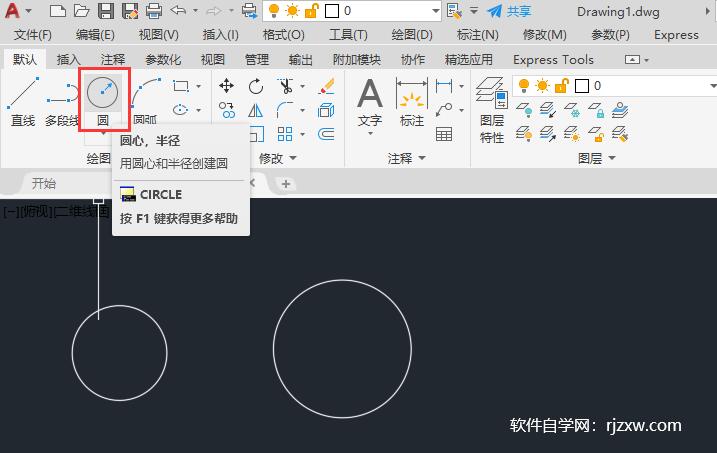Click the Save icon in quick access toolbar
The image size is (717, 453).
pyautogui.click(x=106, y=11)
